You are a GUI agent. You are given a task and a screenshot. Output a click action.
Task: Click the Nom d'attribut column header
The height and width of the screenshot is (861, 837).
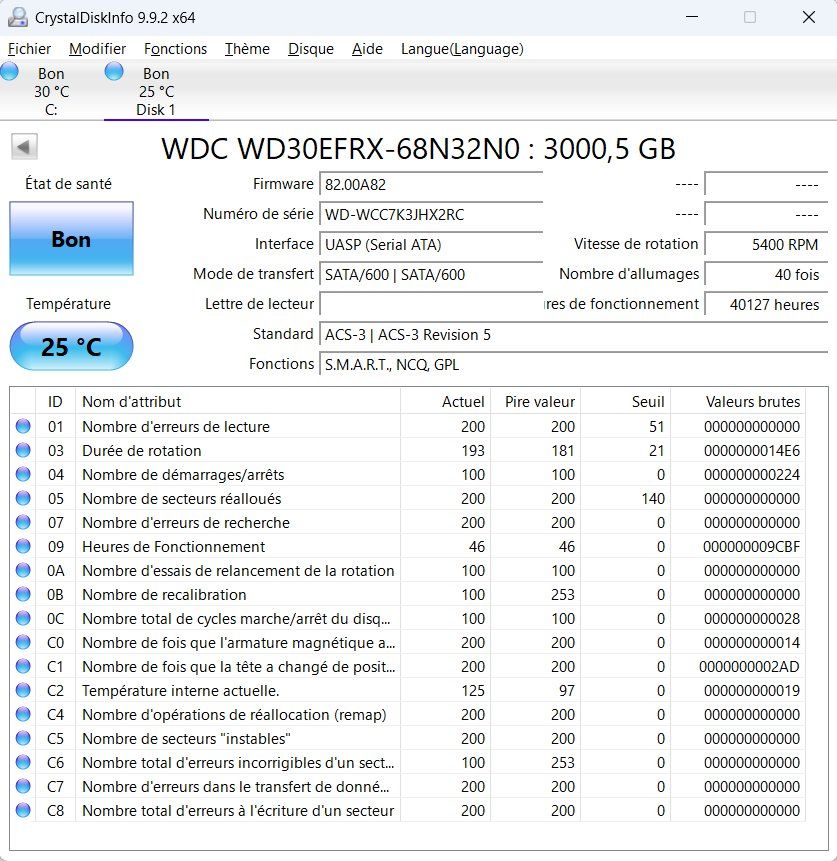coord(238,401)
